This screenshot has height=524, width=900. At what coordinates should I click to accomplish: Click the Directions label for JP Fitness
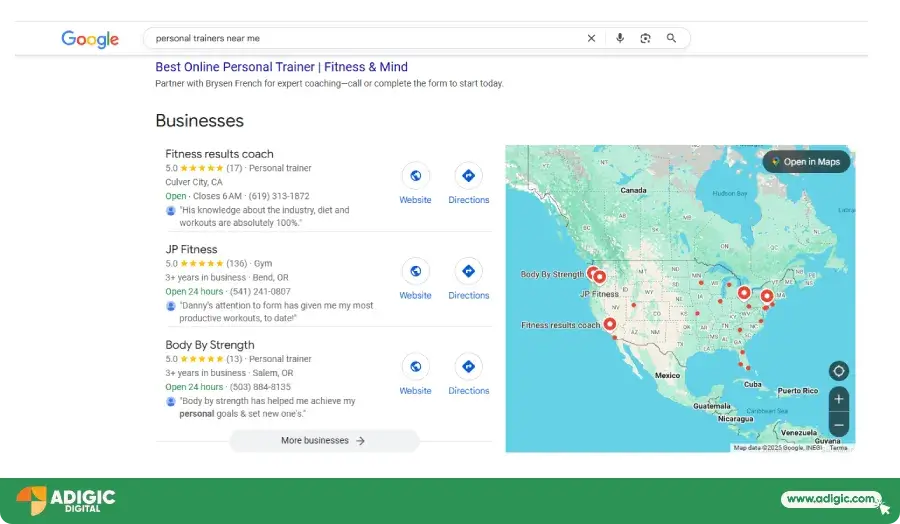tap(468, 295)
